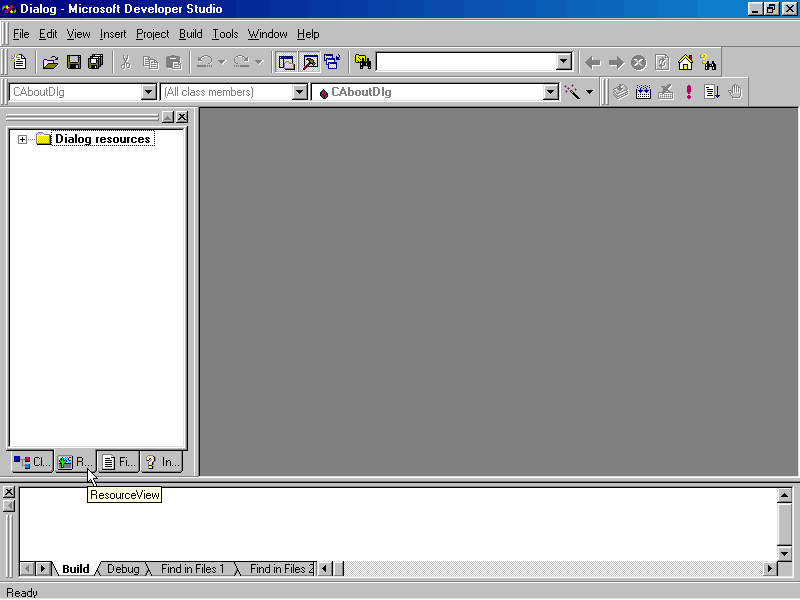The image size is (800, 600).
Task: Click the Compile icon
Action: (620, 92)
